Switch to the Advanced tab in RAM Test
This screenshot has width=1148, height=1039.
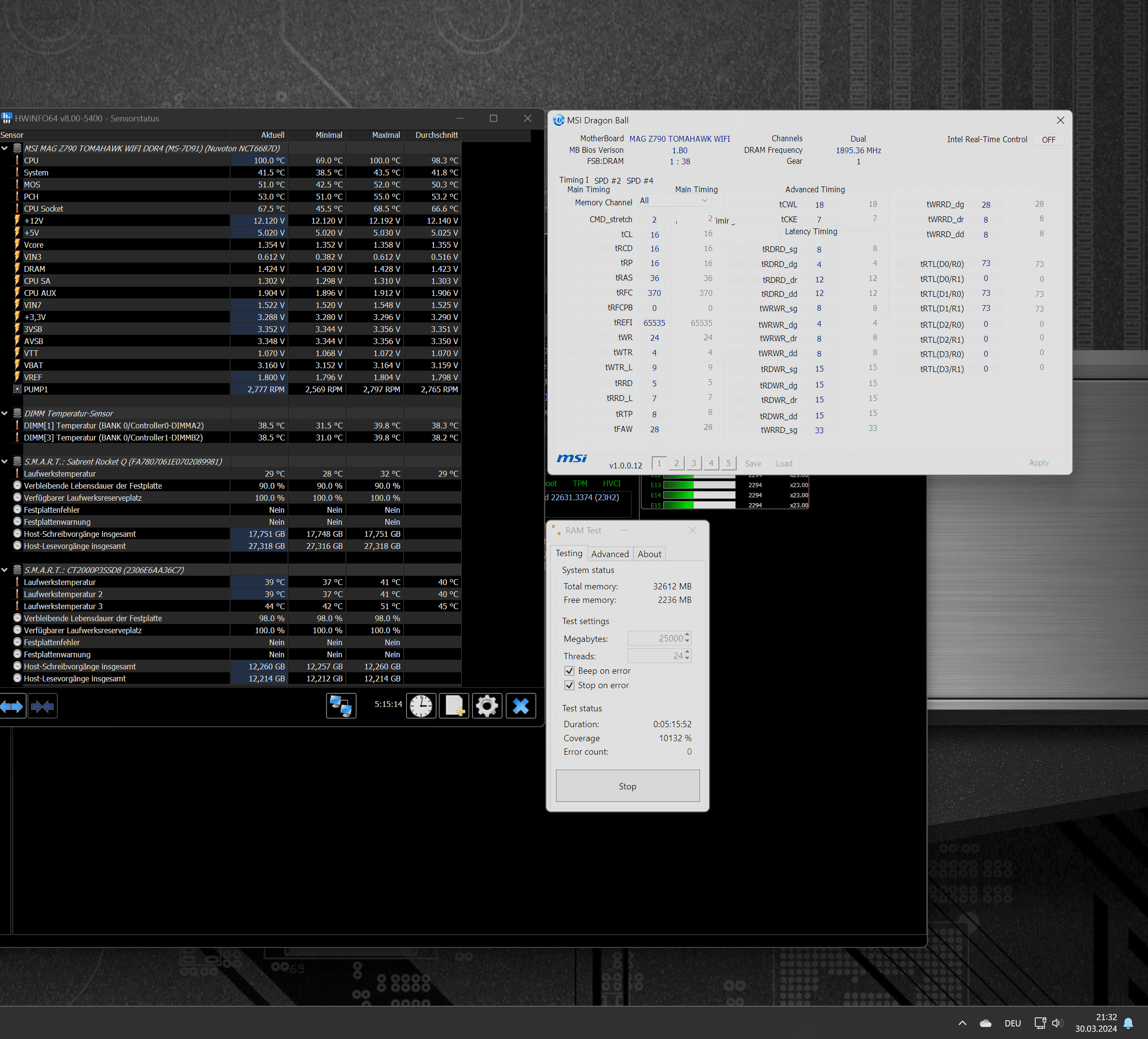[x=609, y=554]
